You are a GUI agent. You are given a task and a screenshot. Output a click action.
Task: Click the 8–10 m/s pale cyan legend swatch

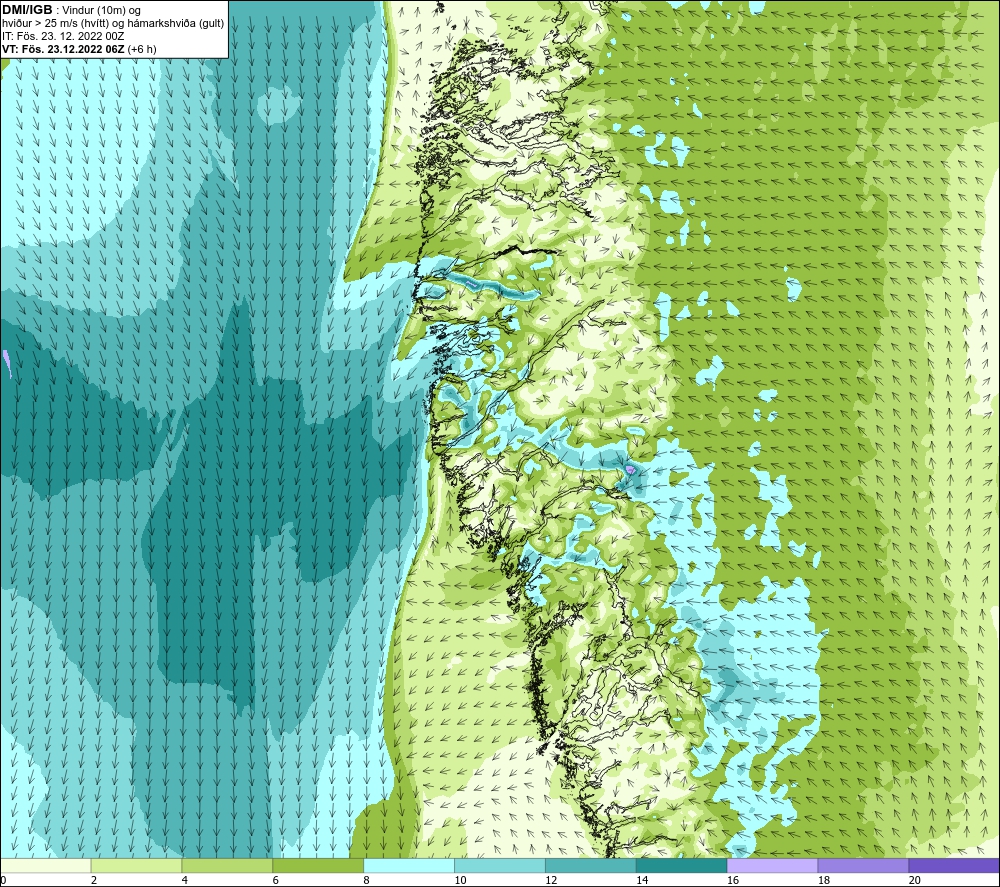[409, 866]
